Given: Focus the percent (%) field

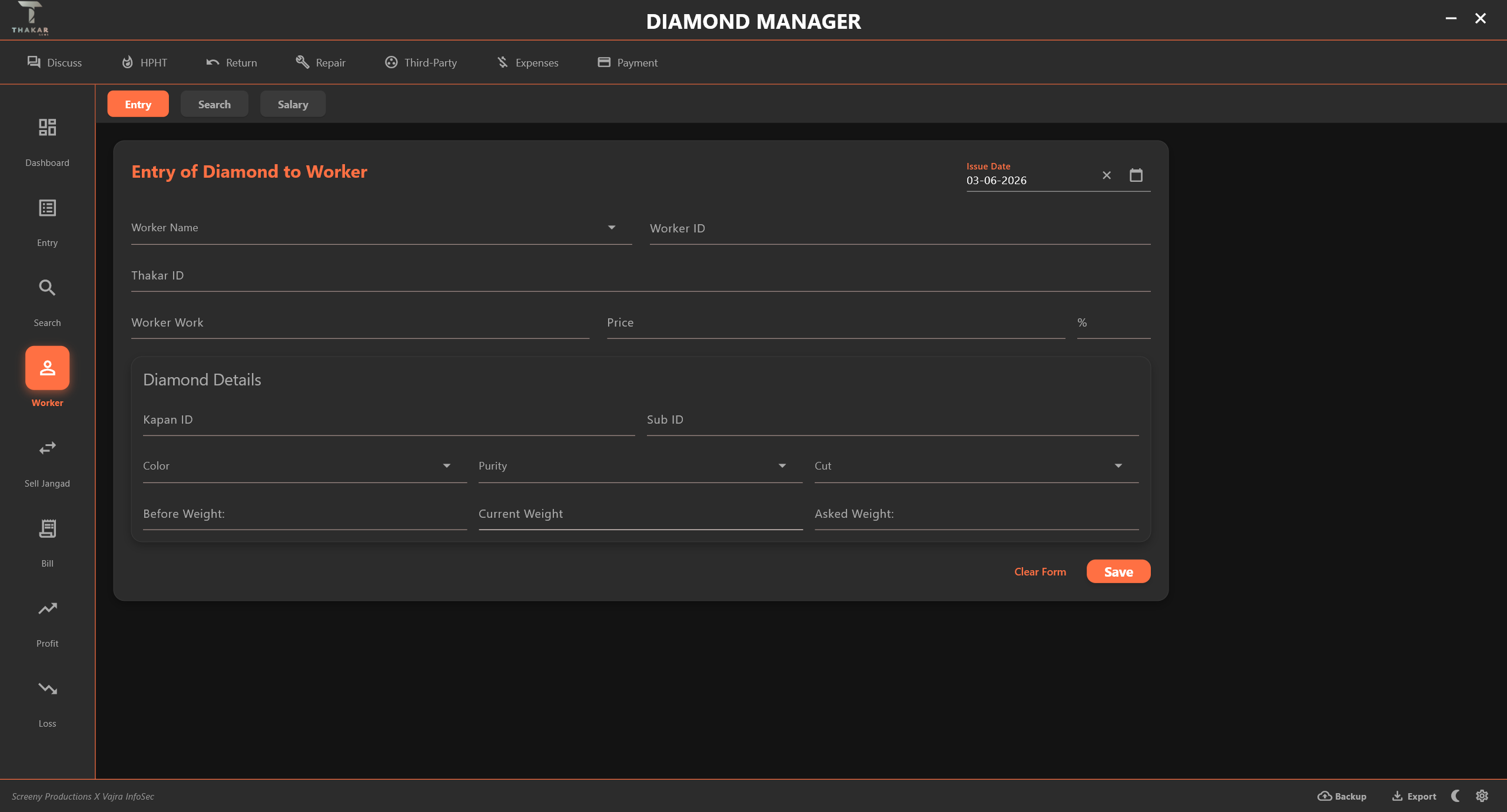Looking at the screenshot, I should tap(1114, 323).
